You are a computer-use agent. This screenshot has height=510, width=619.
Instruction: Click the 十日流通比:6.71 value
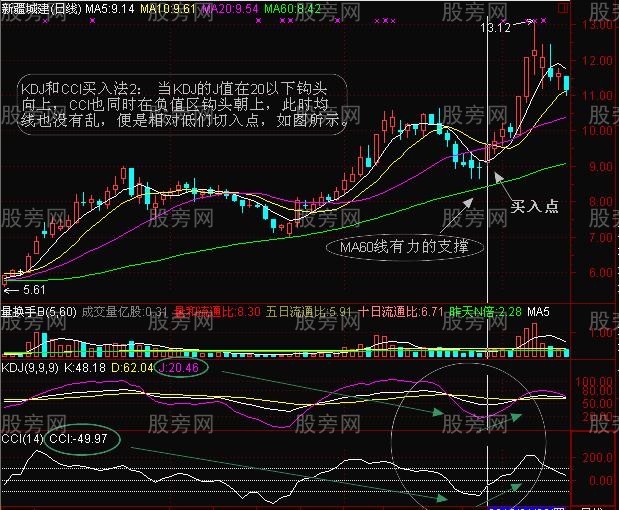[x=401, y=312]
